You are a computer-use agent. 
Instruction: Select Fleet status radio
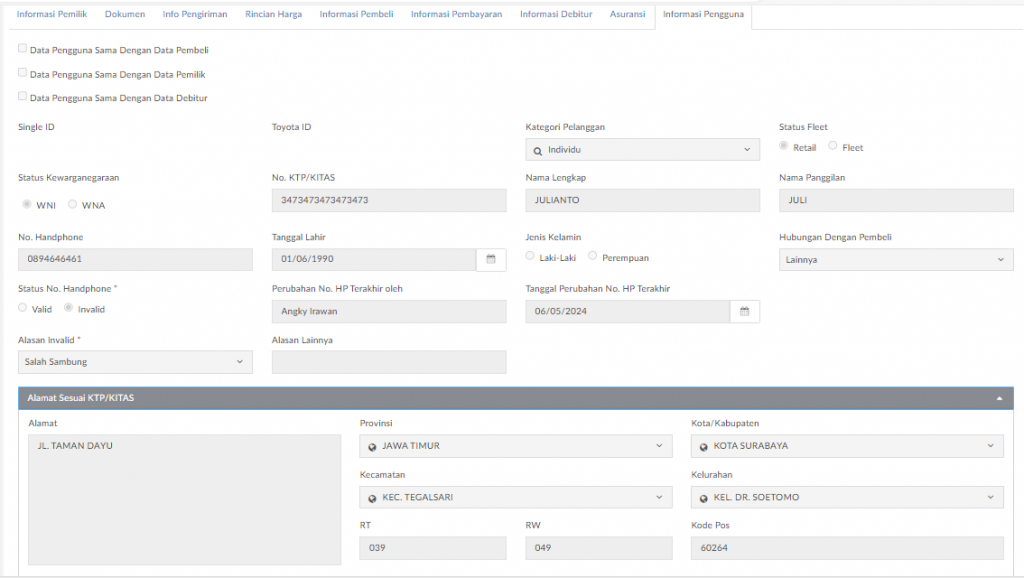click(x=833, y=146)
